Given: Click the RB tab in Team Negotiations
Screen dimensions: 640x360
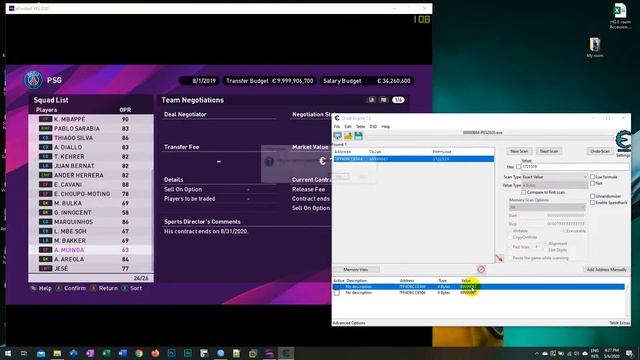Looking at the screenshot, I should click(x=384, y=100).
